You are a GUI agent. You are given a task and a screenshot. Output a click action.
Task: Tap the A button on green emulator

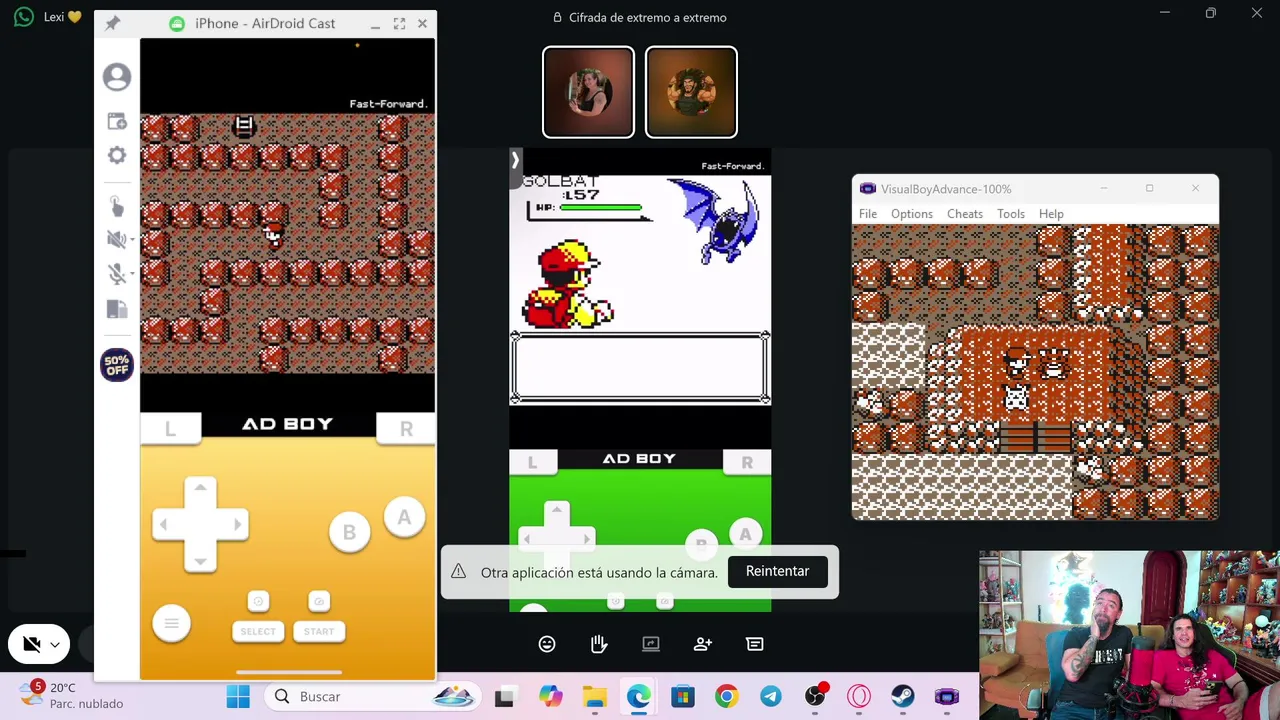point(745,535)
